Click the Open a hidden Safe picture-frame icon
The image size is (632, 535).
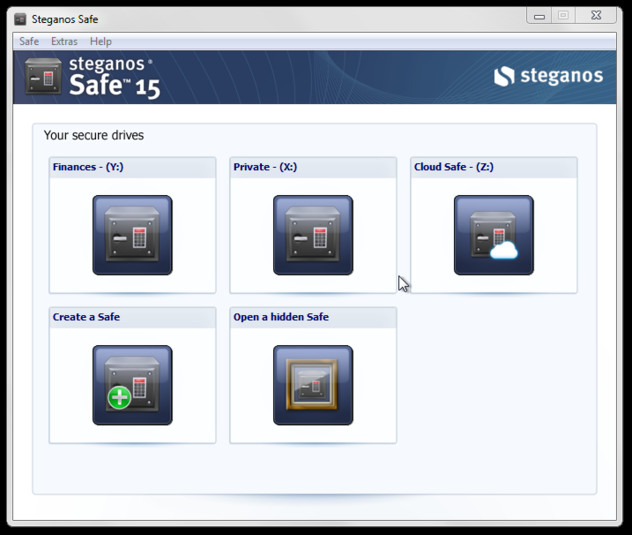(313, 385)
